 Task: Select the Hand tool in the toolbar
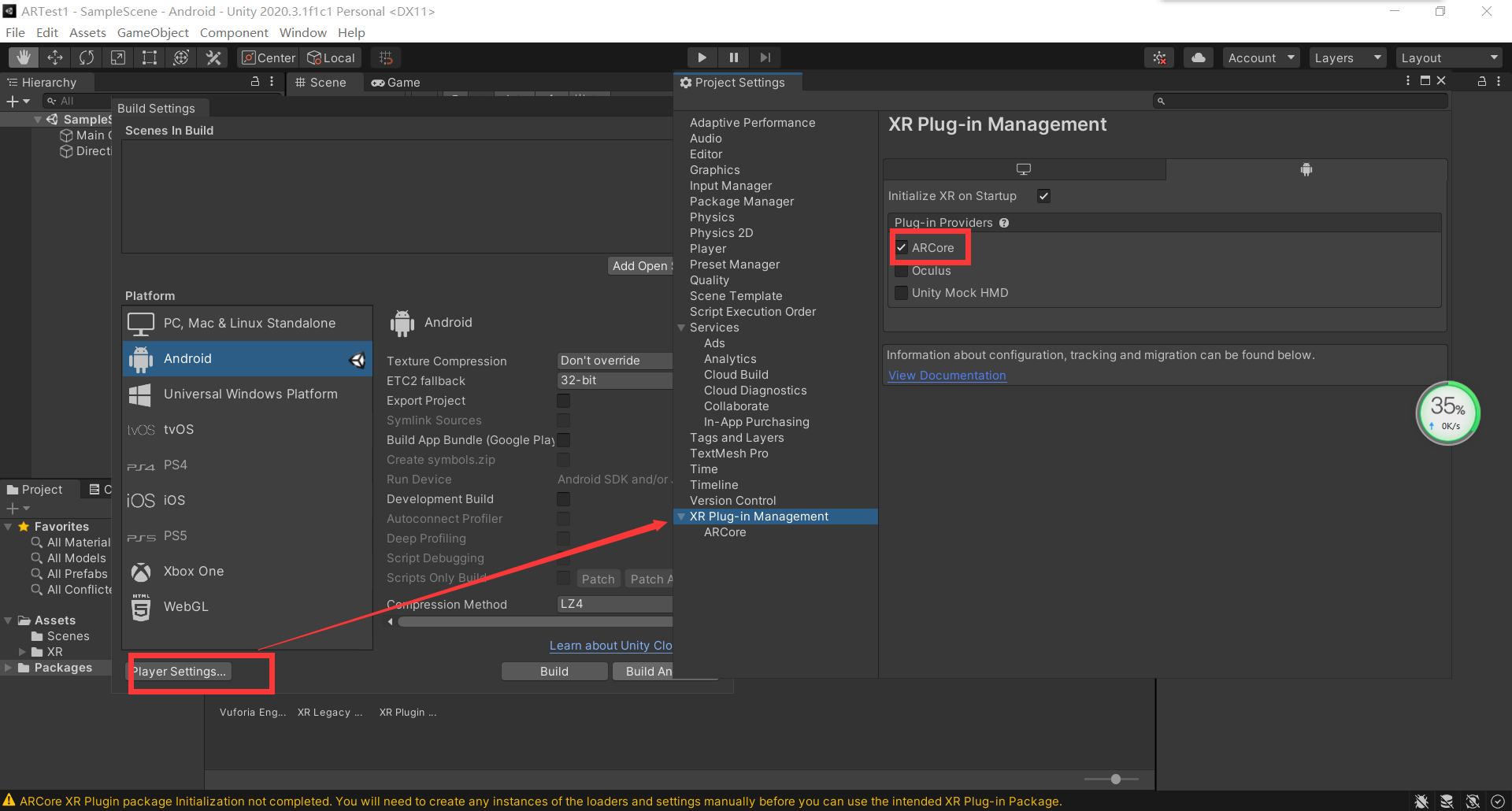pyautogui.click(x=23, y=57)
